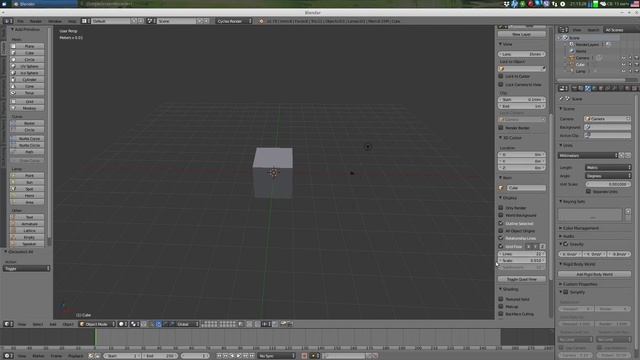Screen dimensions: 640x360
Task: Toggle All Object Origins checkbox
Action: pyautogui.click(x=501, y=231)
